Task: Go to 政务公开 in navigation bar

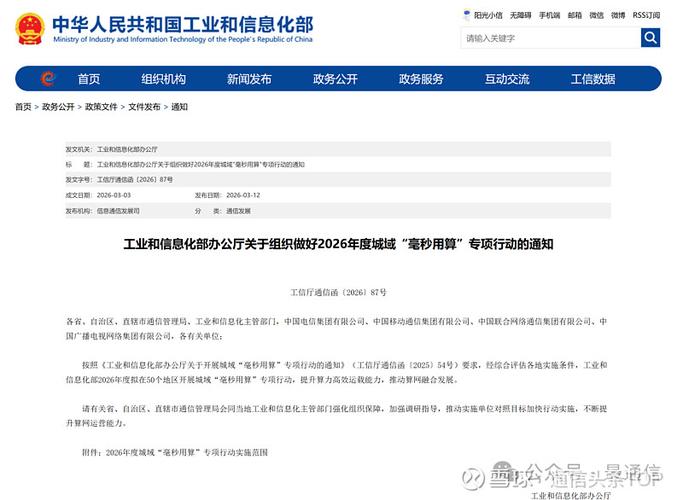Action: tap(335, 79)
